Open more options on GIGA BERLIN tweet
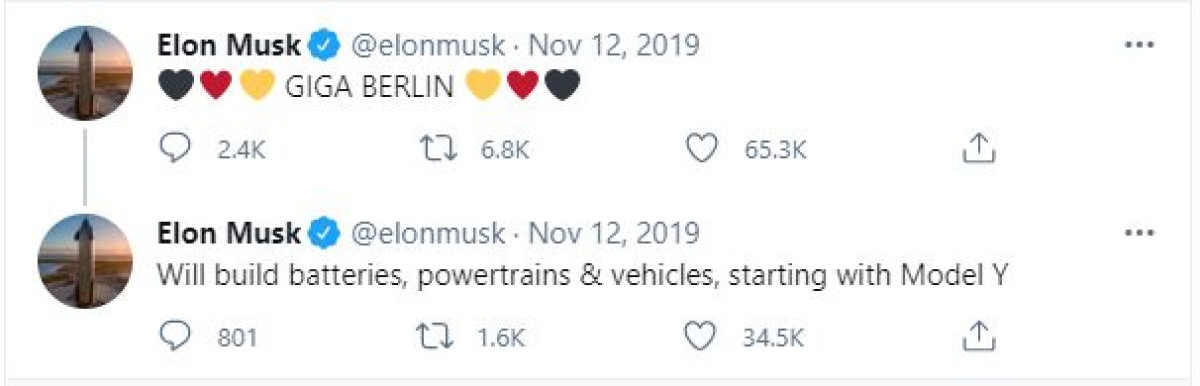The height and width of the screenshot is (386, 1200). tap(1140, 45)
